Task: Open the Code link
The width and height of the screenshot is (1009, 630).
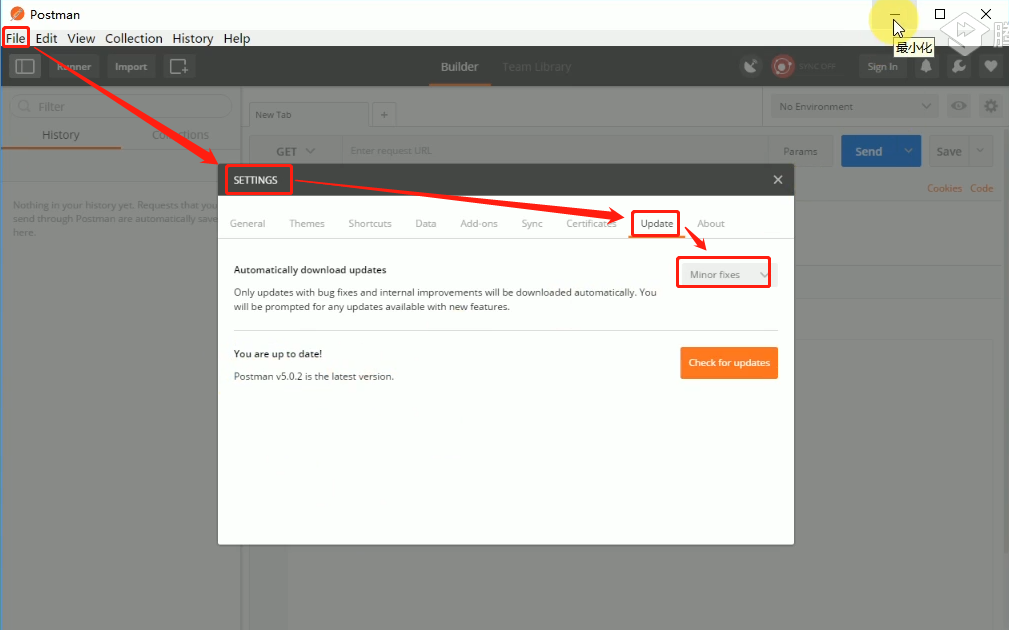Action: click(x=981, y=189)
